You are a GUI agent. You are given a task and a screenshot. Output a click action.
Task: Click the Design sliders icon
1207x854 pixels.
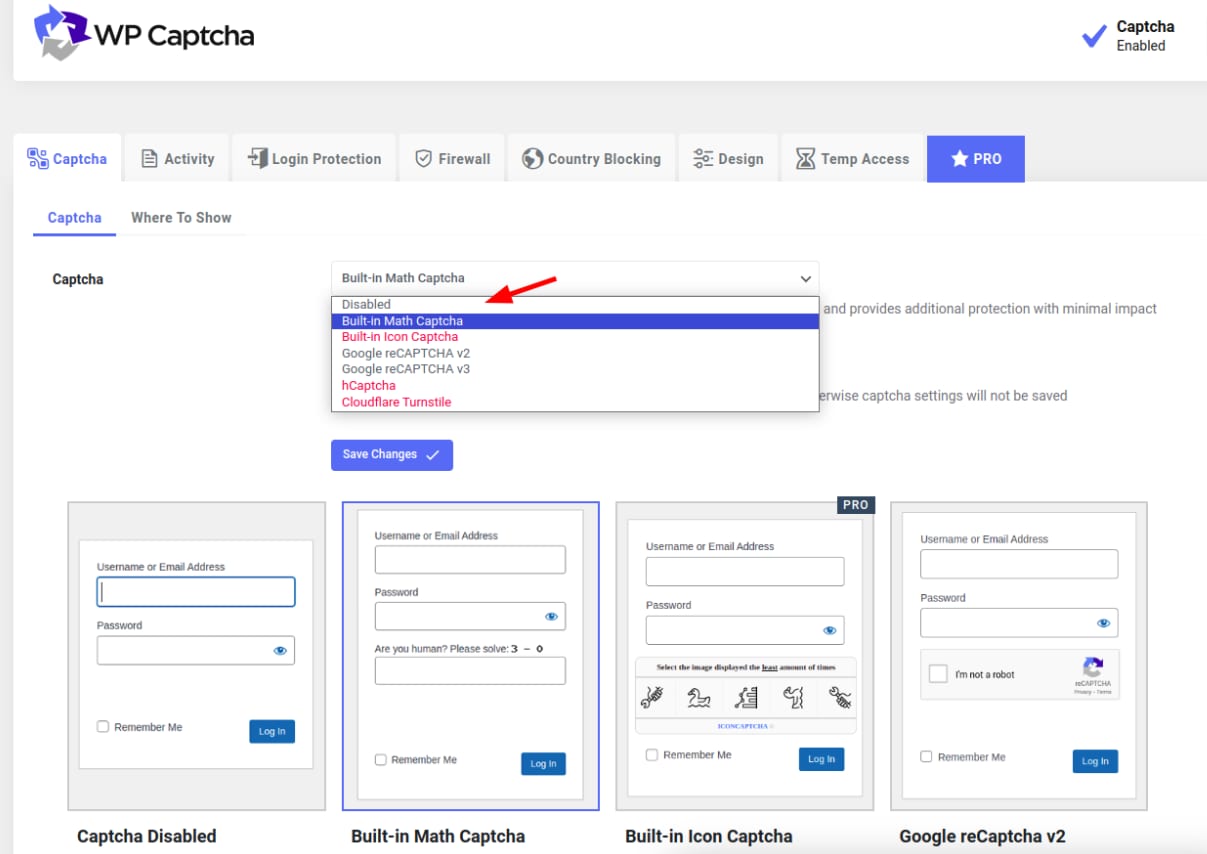[x=703, y=159]
